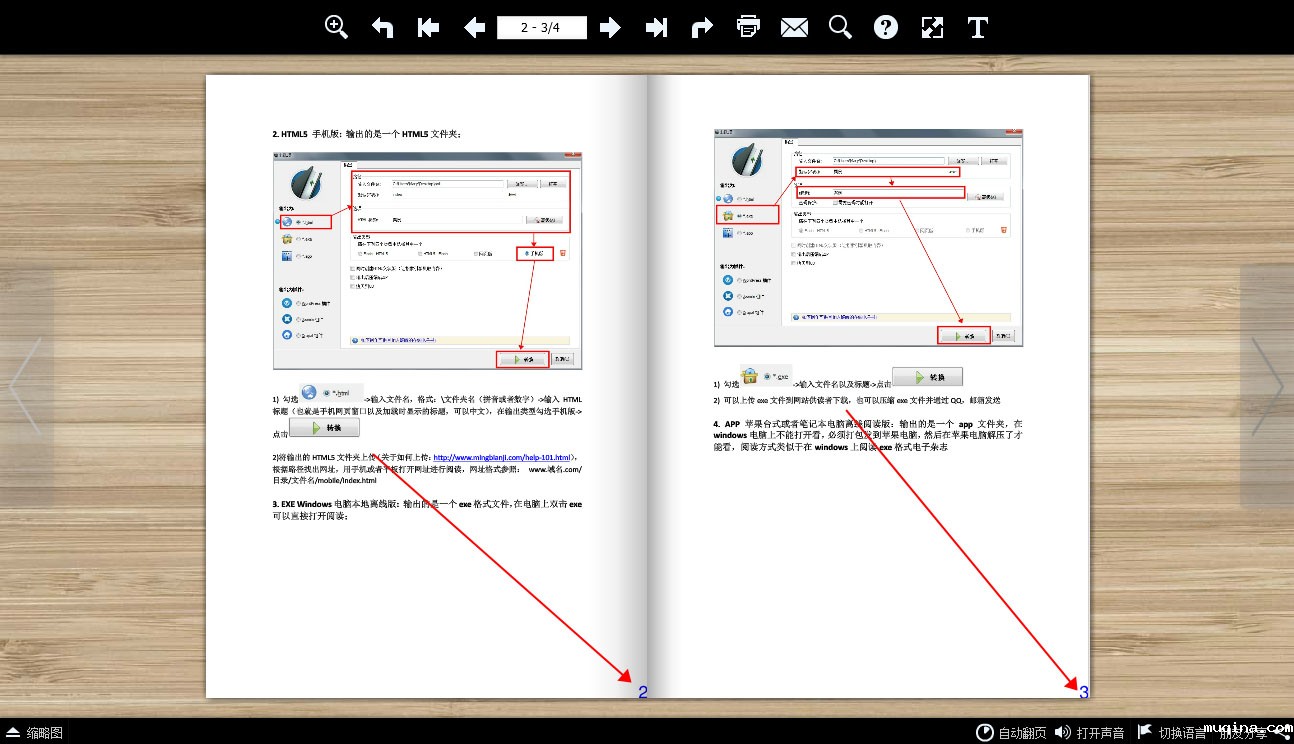Share the book via email envelope icon

tap(794, 27)
